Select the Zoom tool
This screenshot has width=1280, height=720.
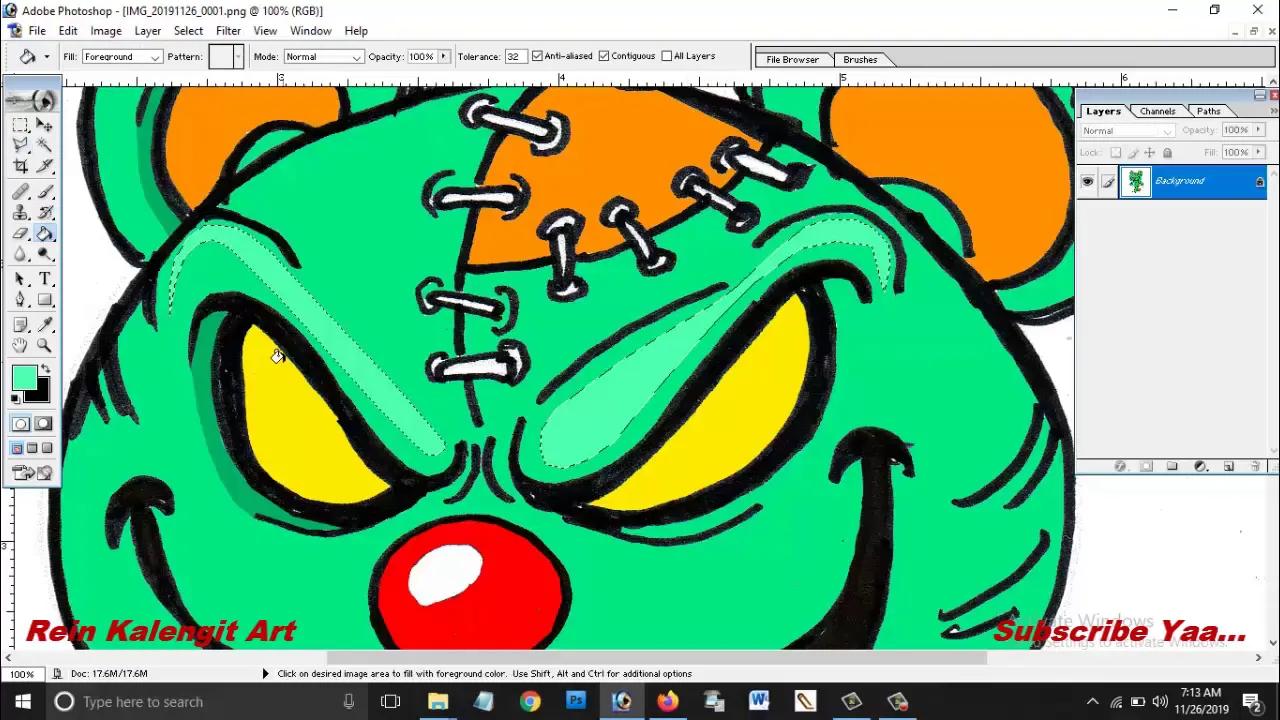(44, 345)
